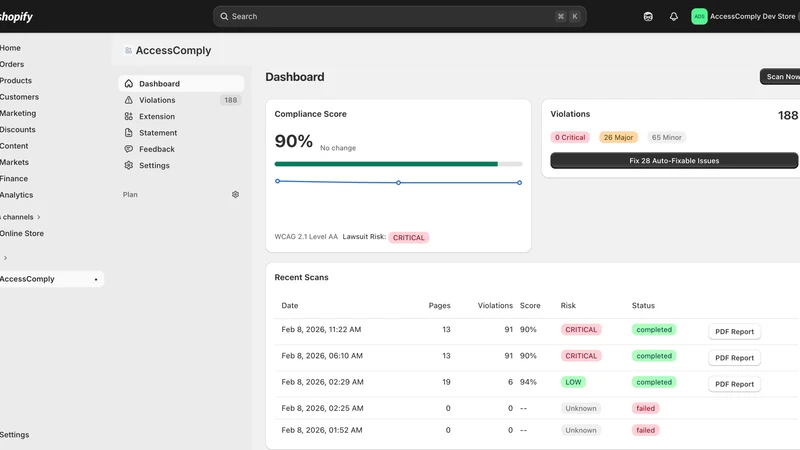Open AccessComply Settings nav item
800x450 pixels.
pos(181,165)
